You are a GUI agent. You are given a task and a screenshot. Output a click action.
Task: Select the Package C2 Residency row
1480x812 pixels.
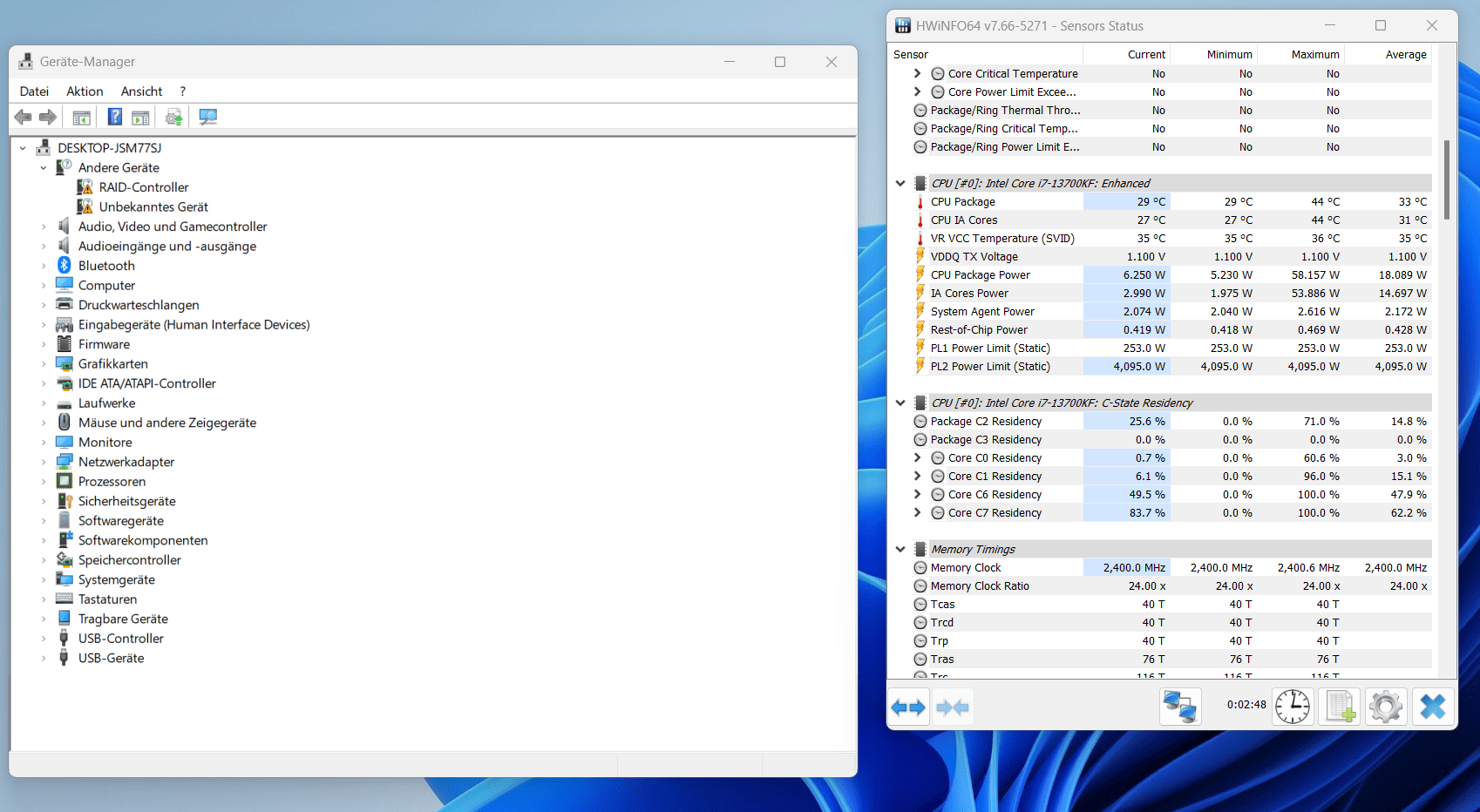[1171, 421]
